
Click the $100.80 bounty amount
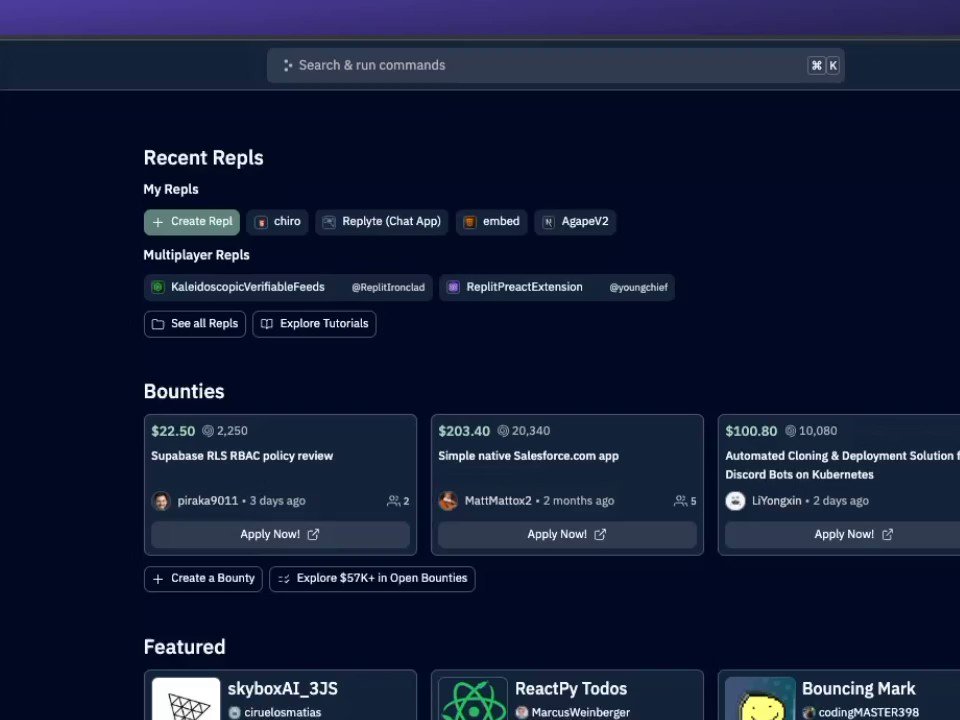(751, 431)
